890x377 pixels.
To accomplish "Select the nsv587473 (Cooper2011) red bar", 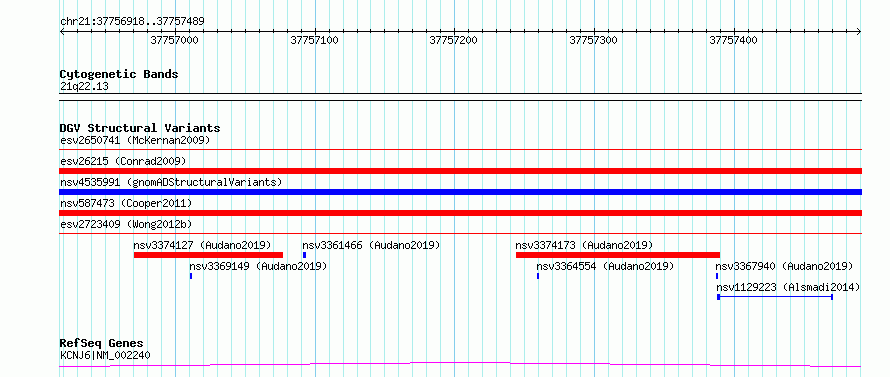I will pyautogui.click(x=460, y=213).
